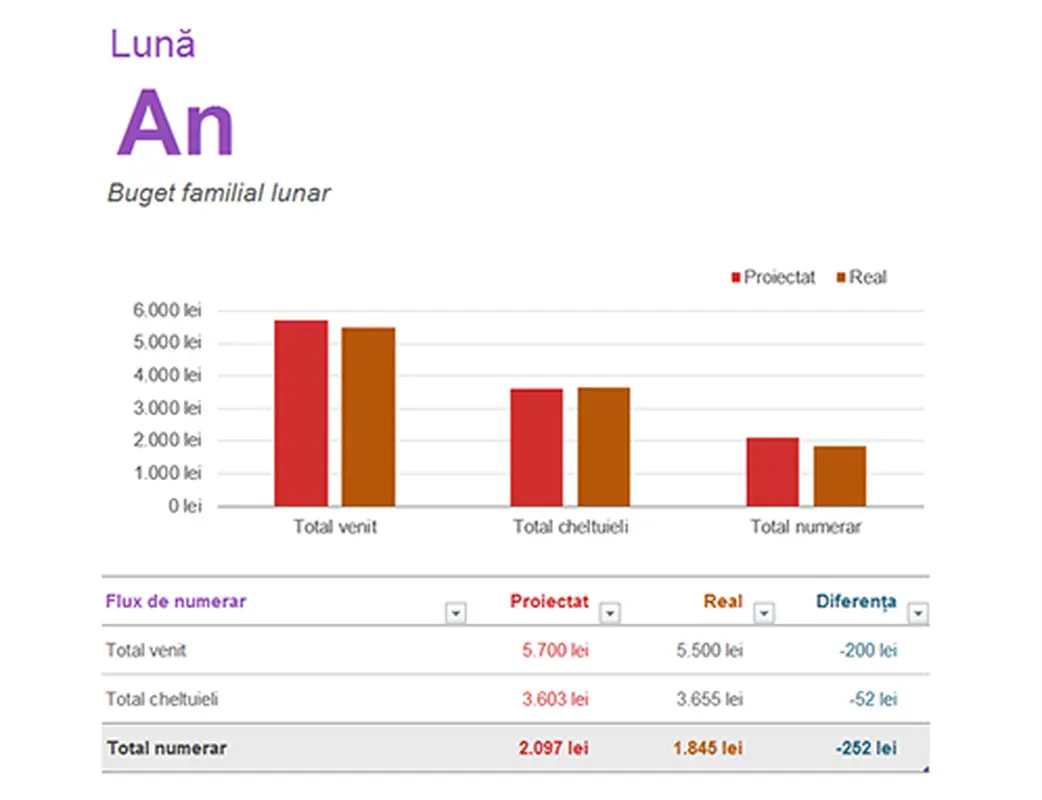Select the Buget familial lunar subtitle
The image size is (1042, 800).
pos(218,193)
